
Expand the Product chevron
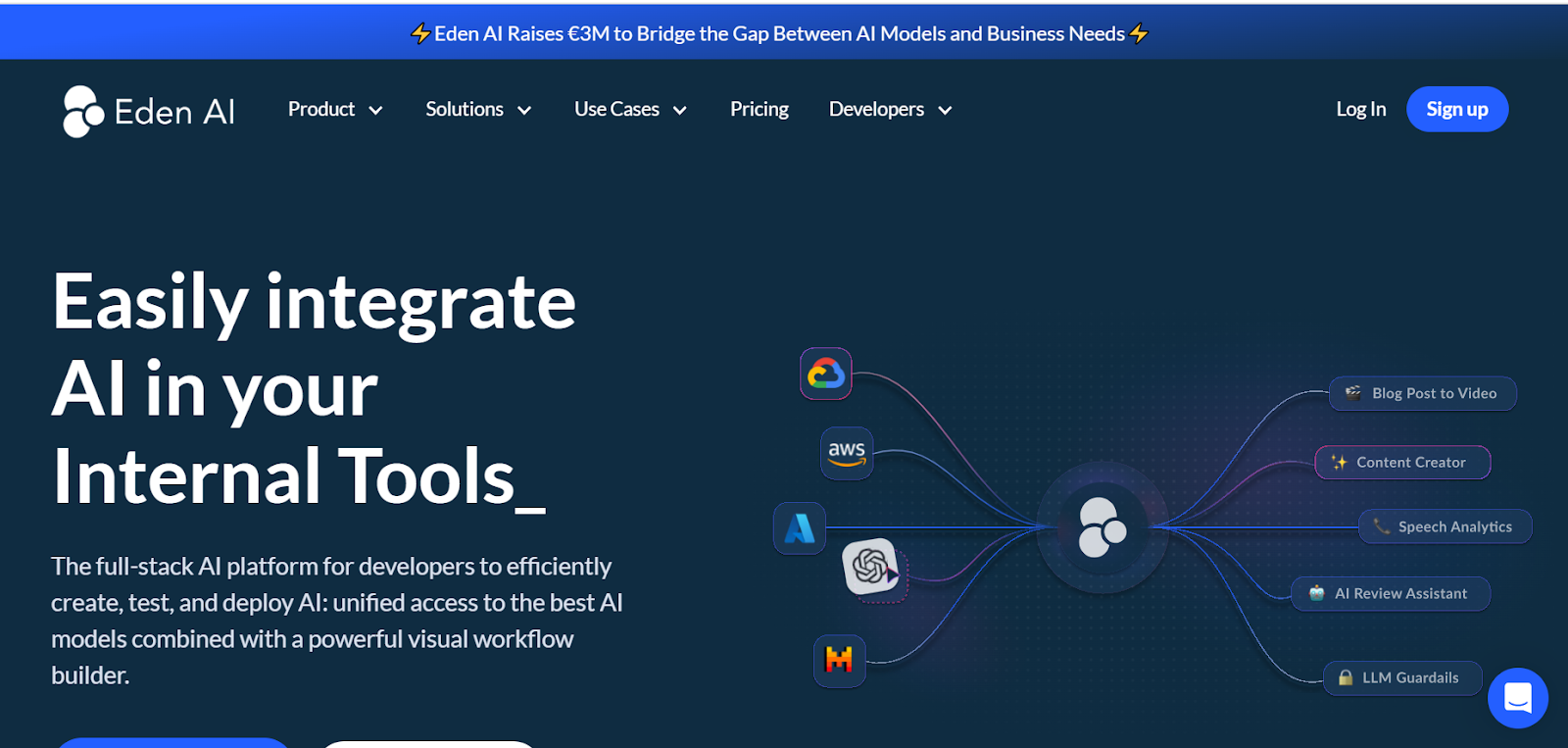coord(375,111)
